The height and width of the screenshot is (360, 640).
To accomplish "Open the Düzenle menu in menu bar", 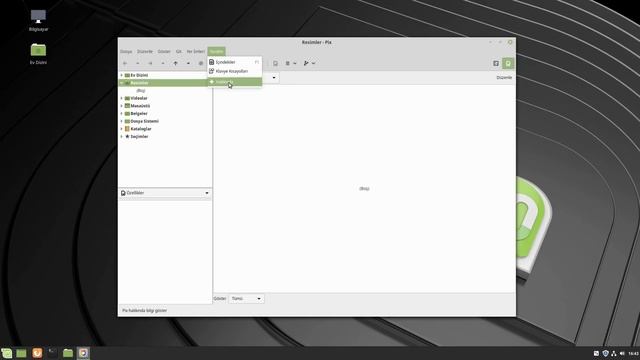I will [145, 51].
